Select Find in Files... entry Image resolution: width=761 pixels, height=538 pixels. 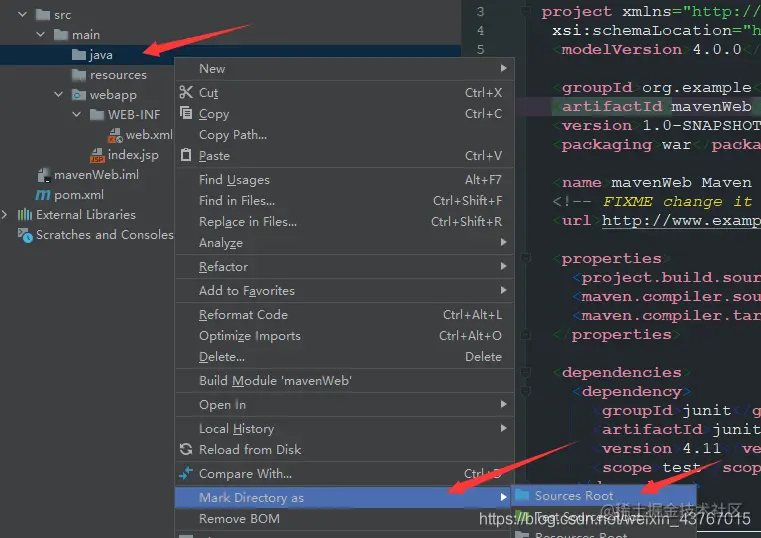344,200
